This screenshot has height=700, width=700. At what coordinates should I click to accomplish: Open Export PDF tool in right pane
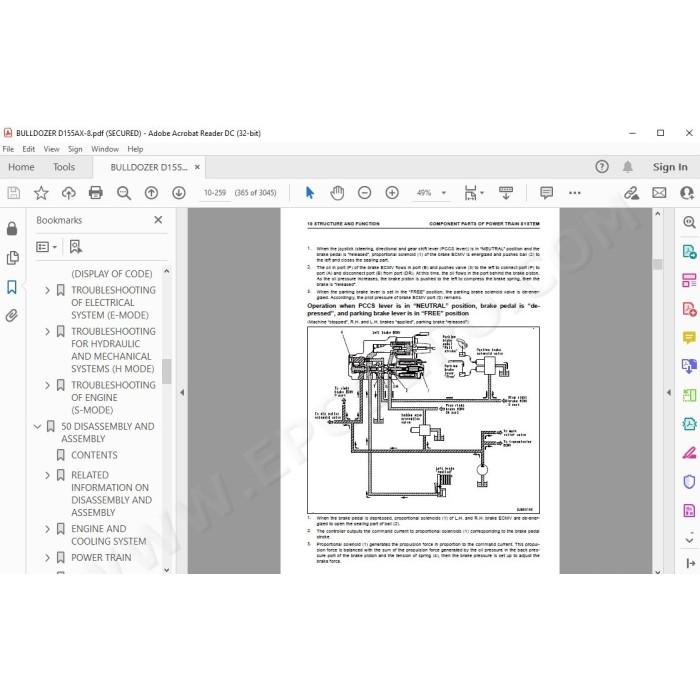pos(689,251)
